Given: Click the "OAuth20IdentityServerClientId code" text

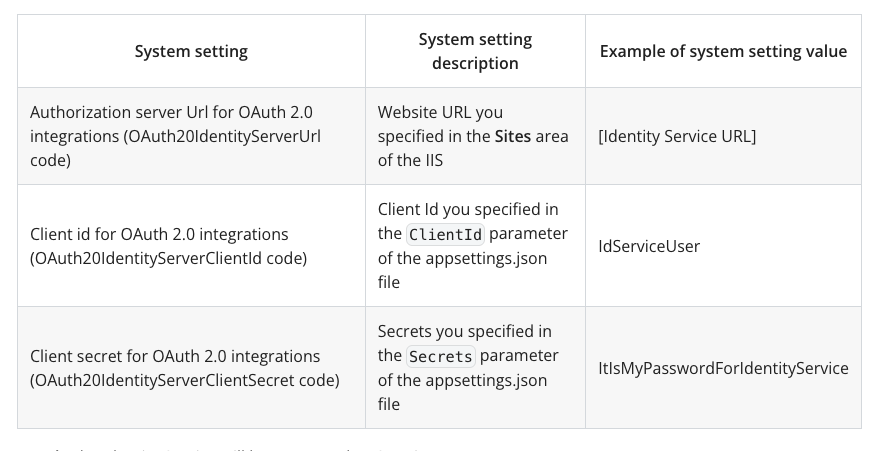Looking at the screenshot, I should click(x=168, y=258).
